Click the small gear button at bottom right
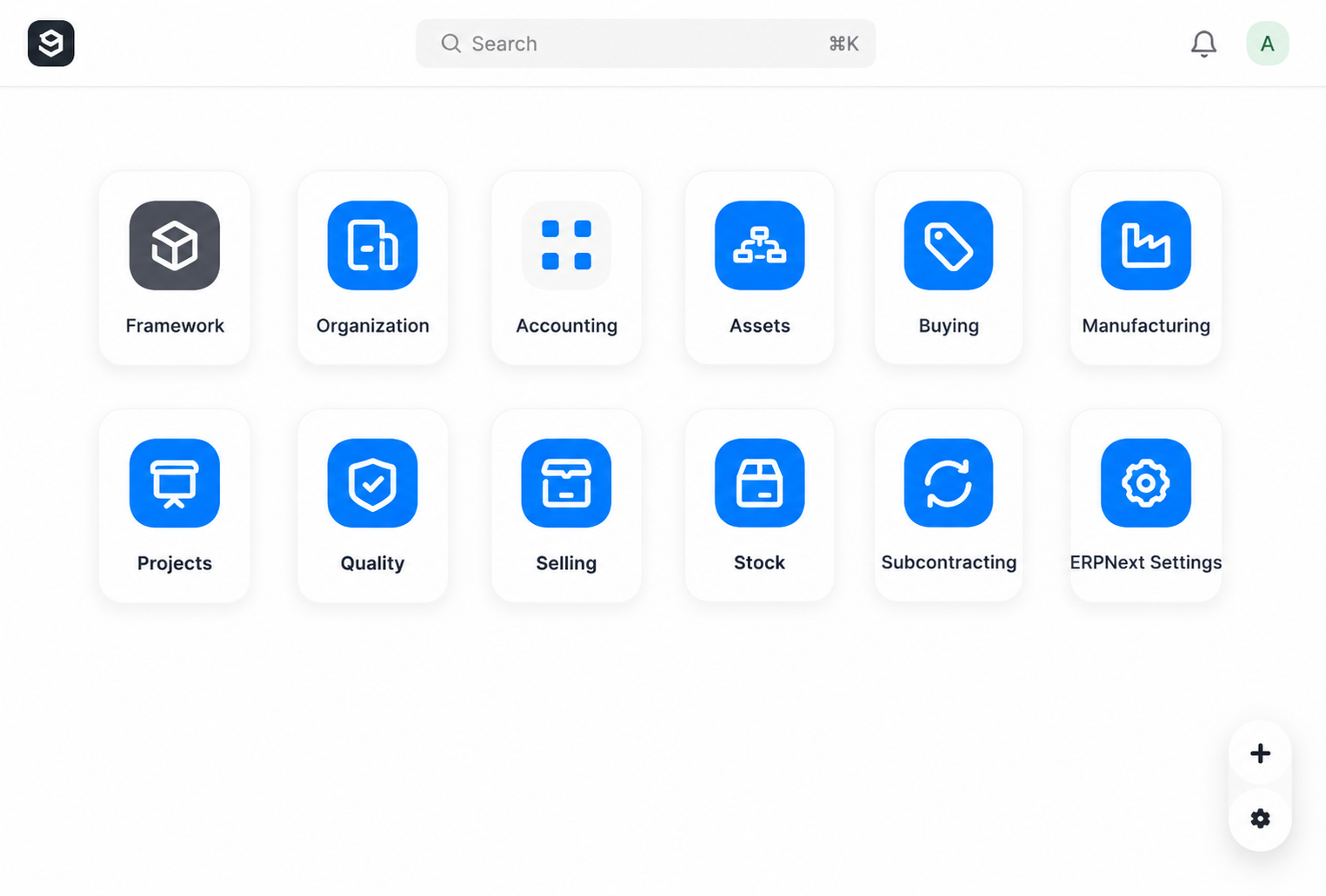 coord(1260,819)
